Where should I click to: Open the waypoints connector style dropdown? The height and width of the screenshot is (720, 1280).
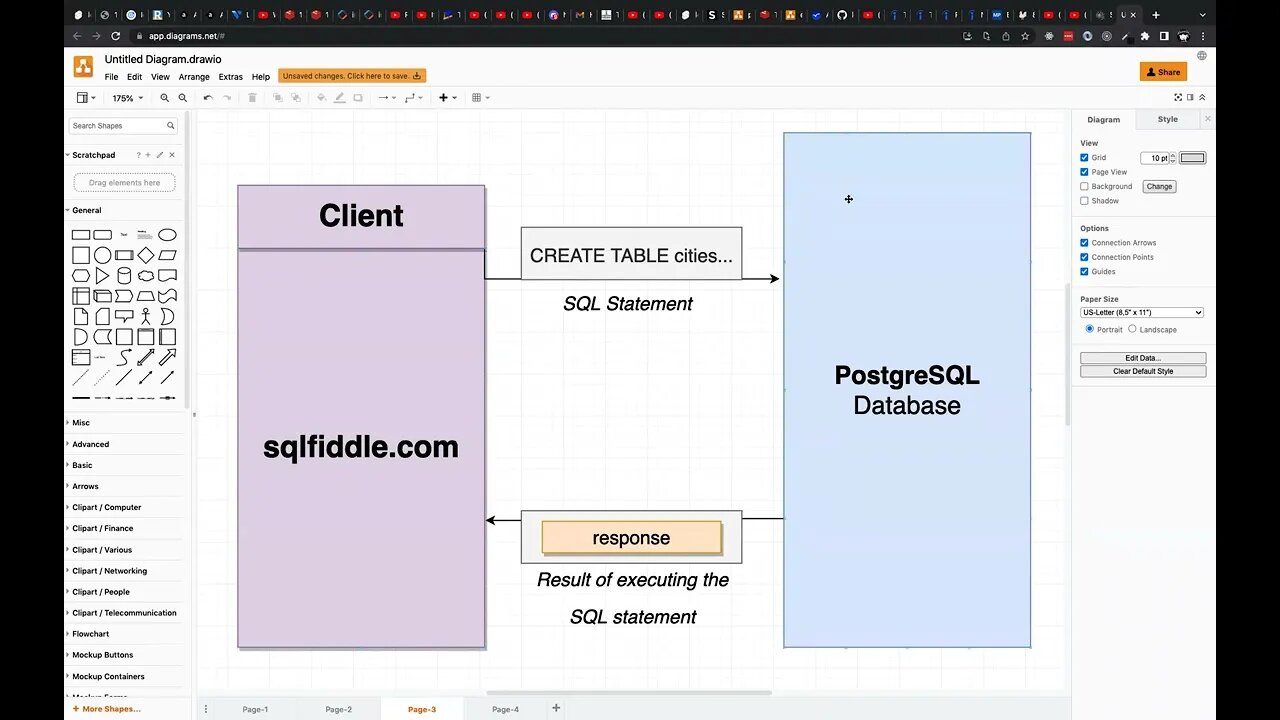tap(414, 98)
